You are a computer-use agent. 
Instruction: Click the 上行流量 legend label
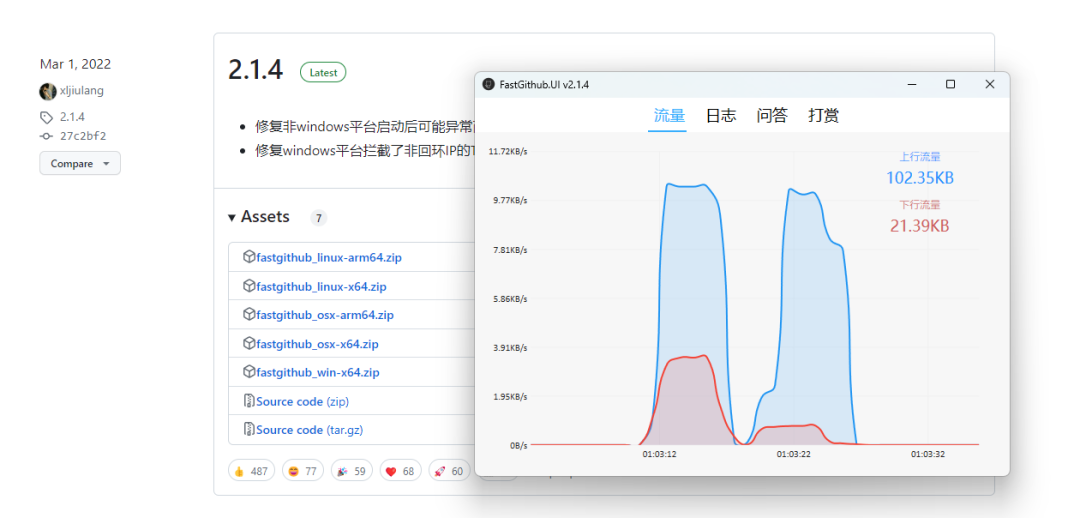coord(920,157)
